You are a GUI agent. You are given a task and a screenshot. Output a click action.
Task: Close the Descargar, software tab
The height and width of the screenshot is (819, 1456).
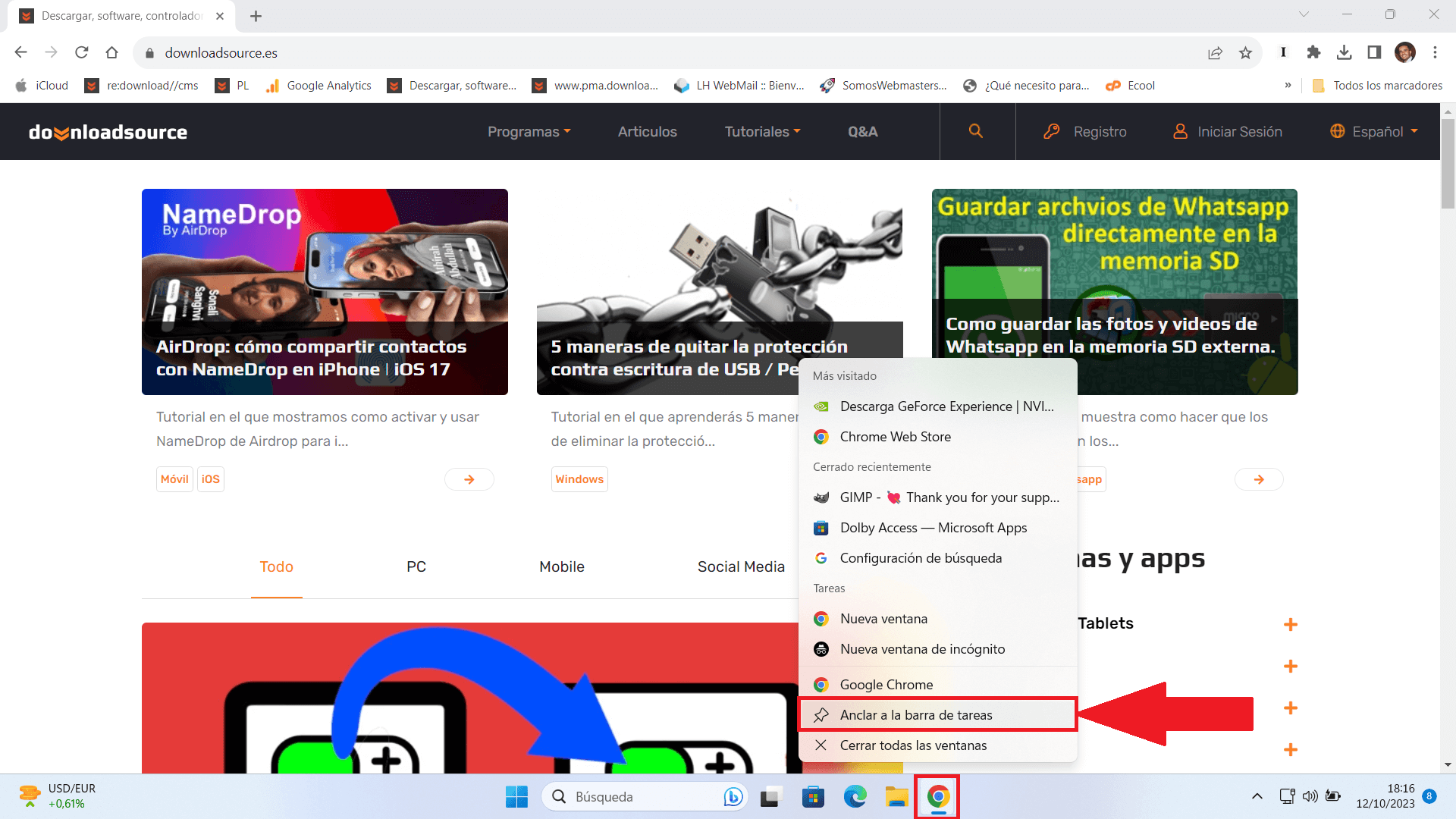click(220, 16)
